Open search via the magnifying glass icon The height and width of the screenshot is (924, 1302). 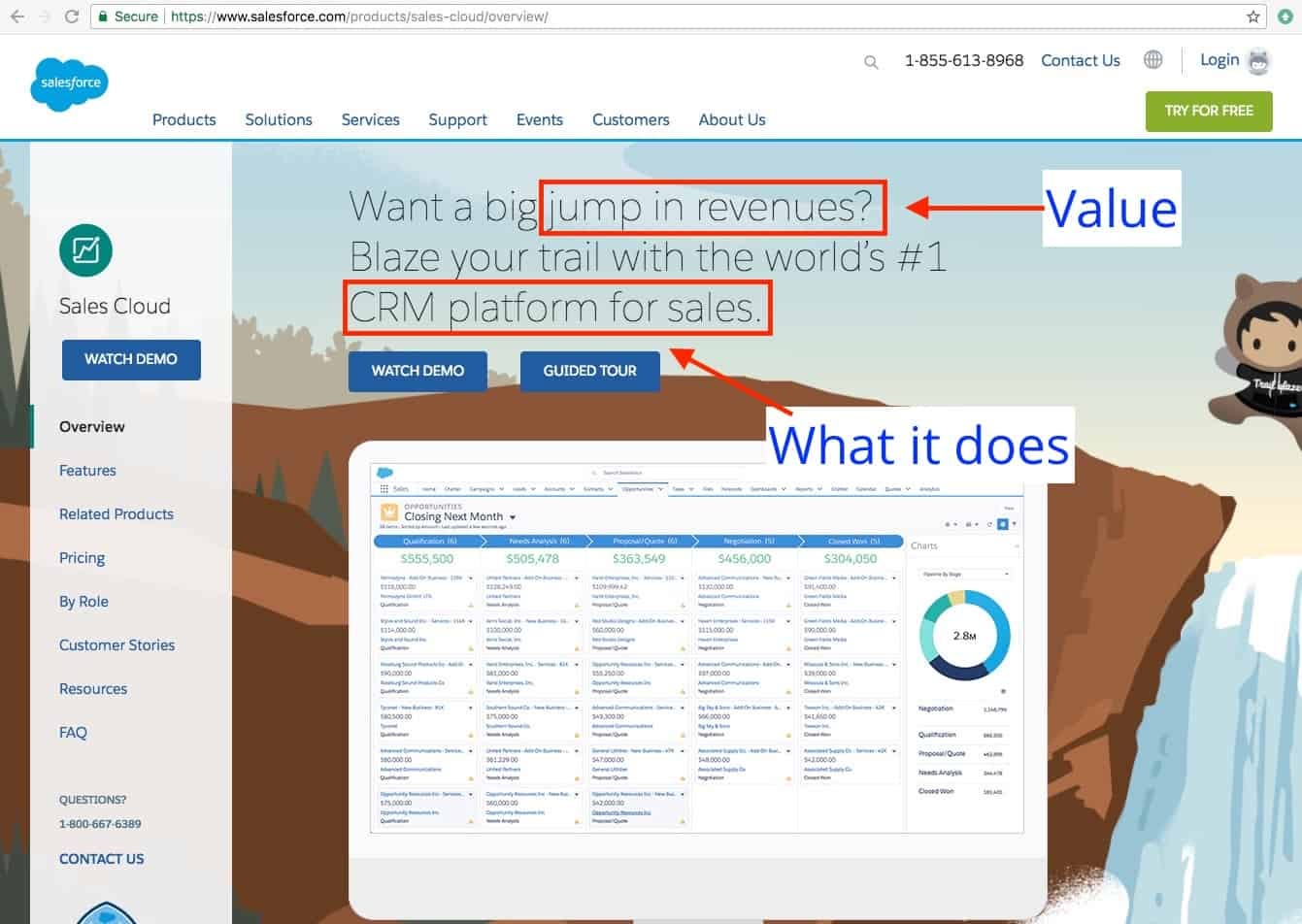click(871, 61)
